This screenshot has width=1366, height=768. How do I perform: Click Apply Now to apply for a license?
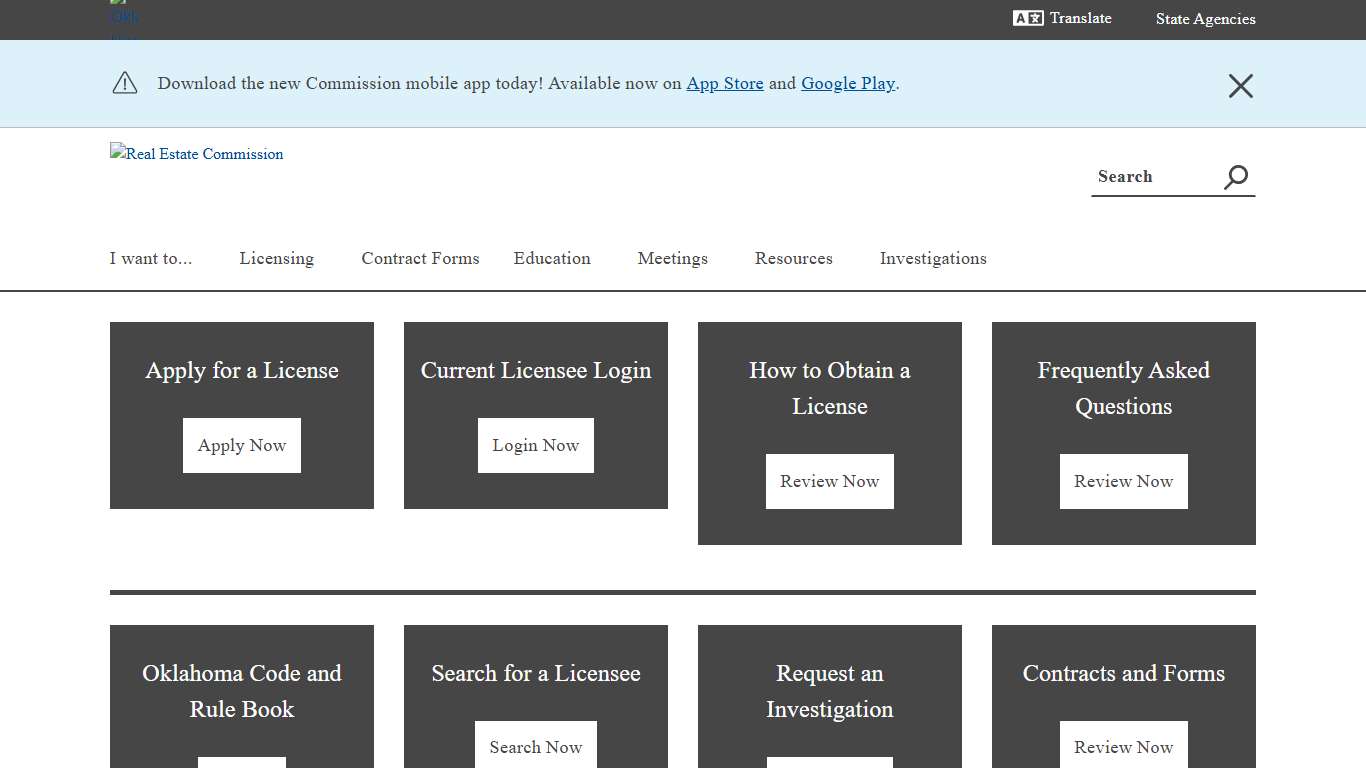click(241, 445)
